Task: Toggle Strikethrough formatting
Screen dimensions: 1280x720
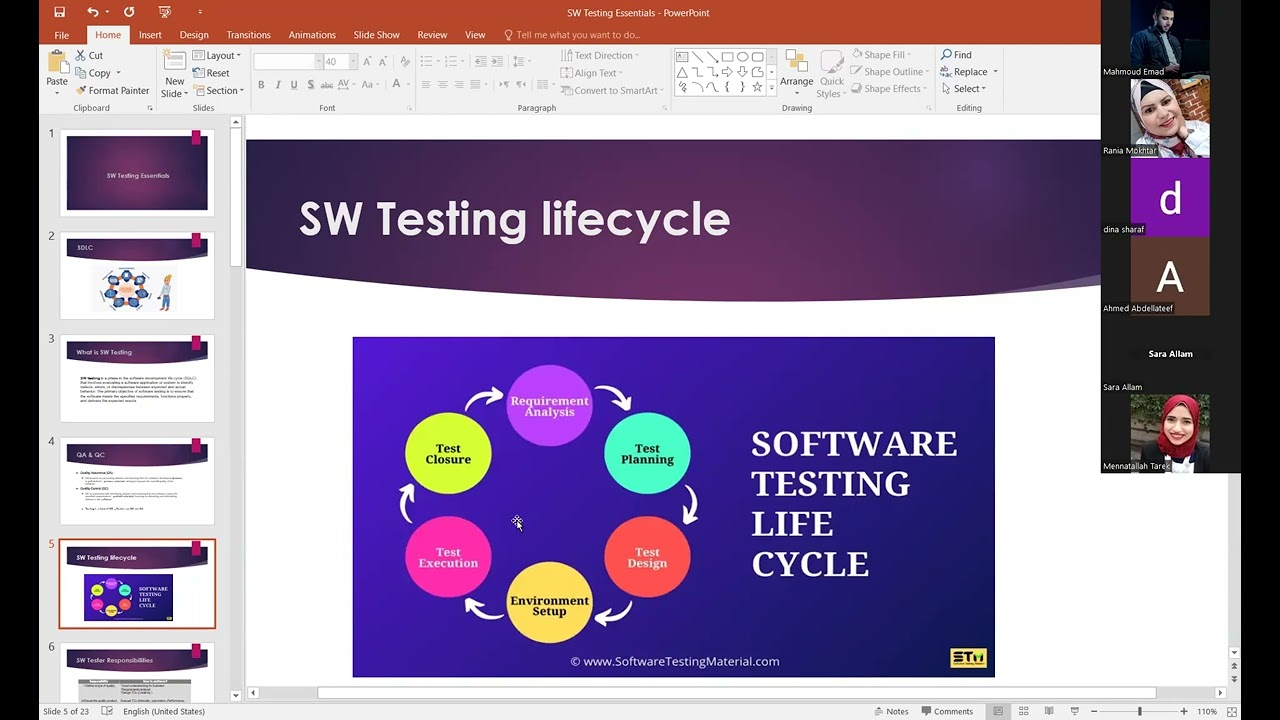Action: 327,85
